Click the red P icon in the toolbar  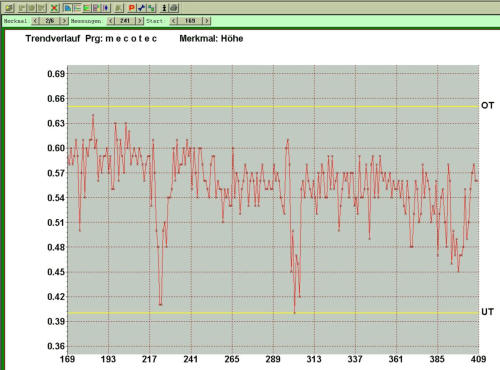pos(132,8)
